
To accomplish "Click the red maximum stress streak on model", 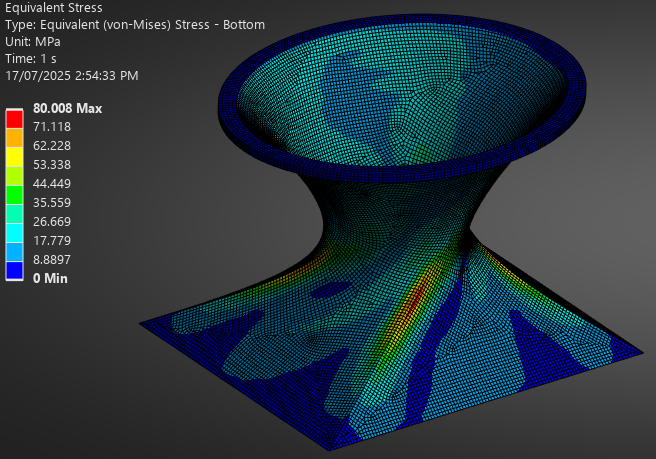I will click(415, 300).
